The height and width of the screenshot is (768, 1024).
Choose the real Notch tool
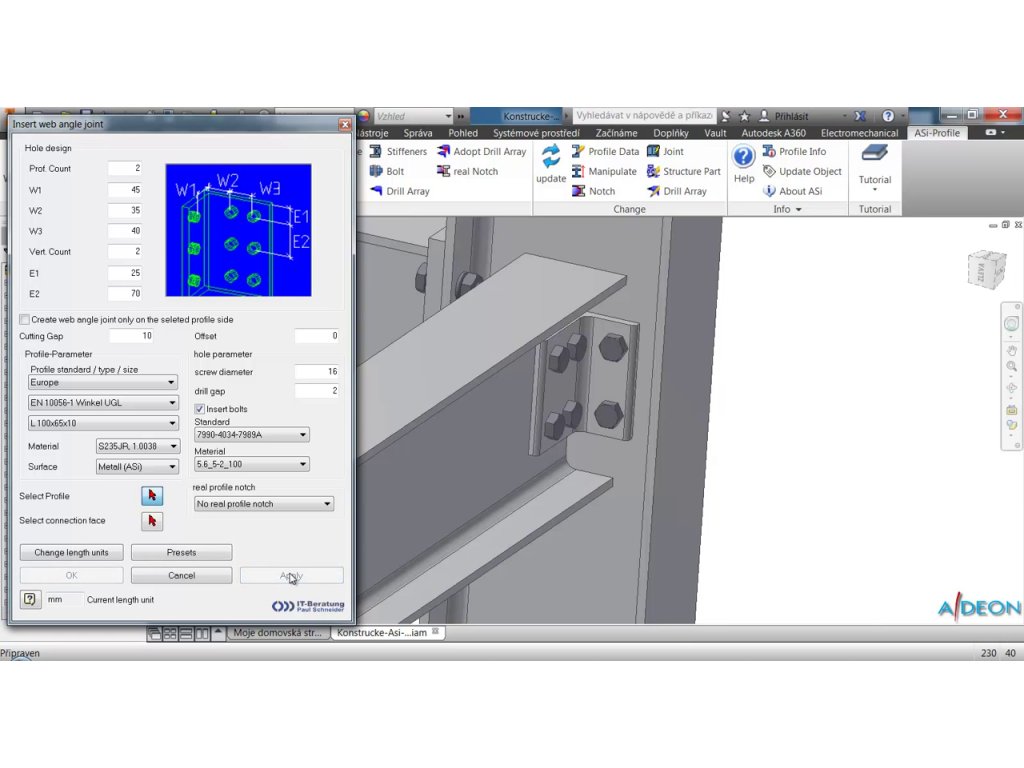click(468, 171)
